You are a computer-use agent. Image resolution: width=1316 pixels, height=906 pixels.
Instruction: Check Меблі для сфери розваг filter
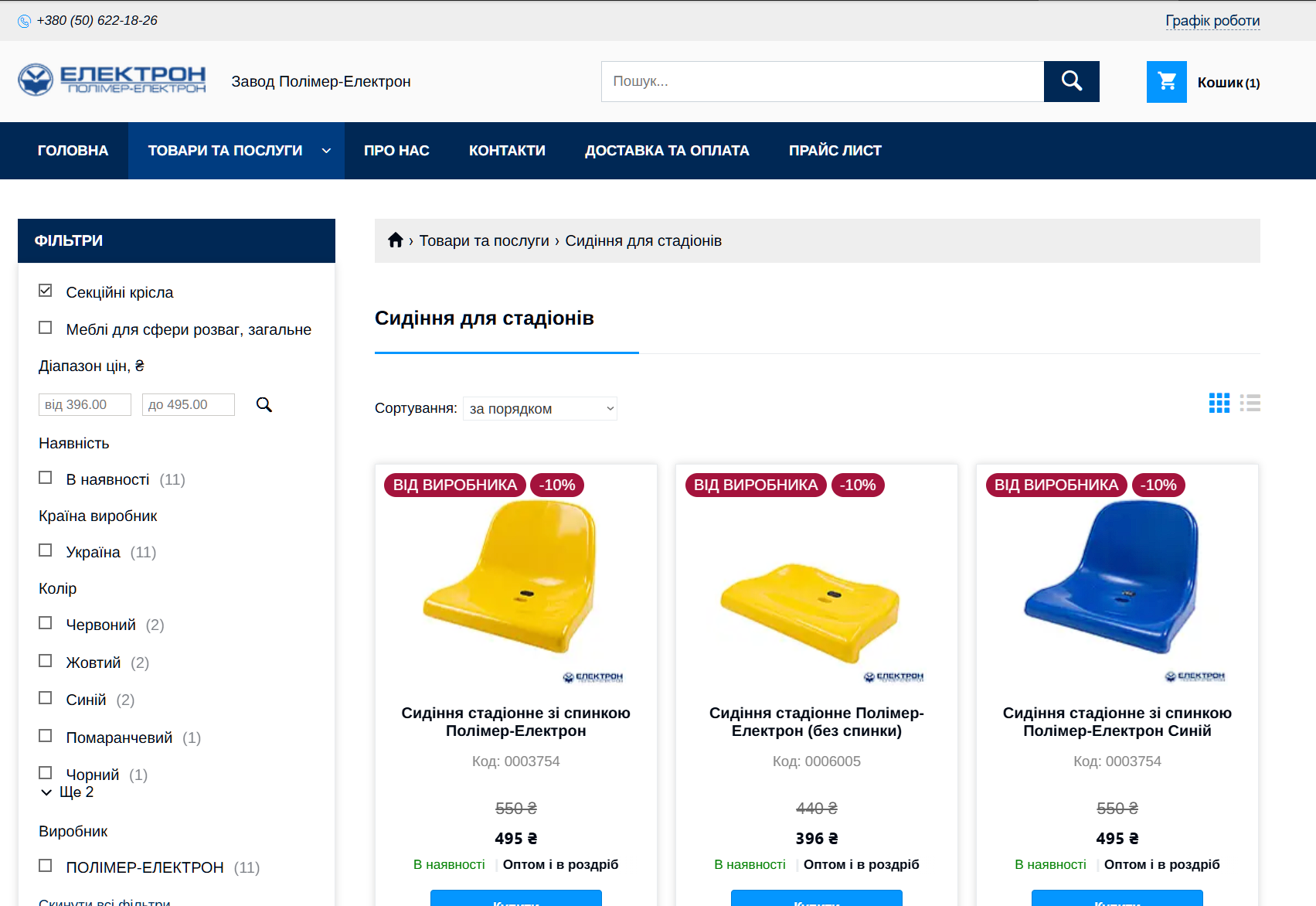click(46, 328)
